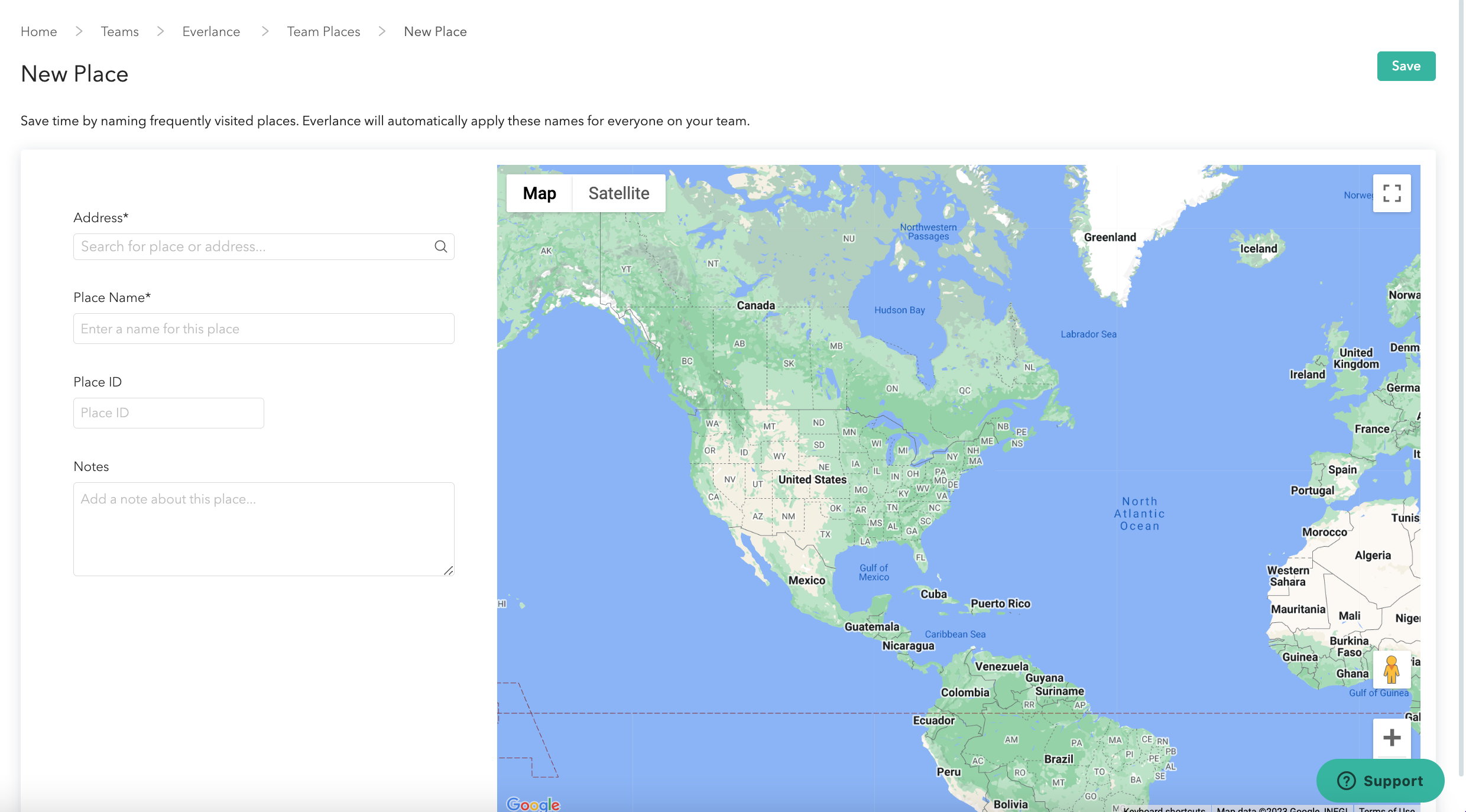Screen dimensions: 1466x812
Task: Select the Map view type
Action: coord(539,193)
